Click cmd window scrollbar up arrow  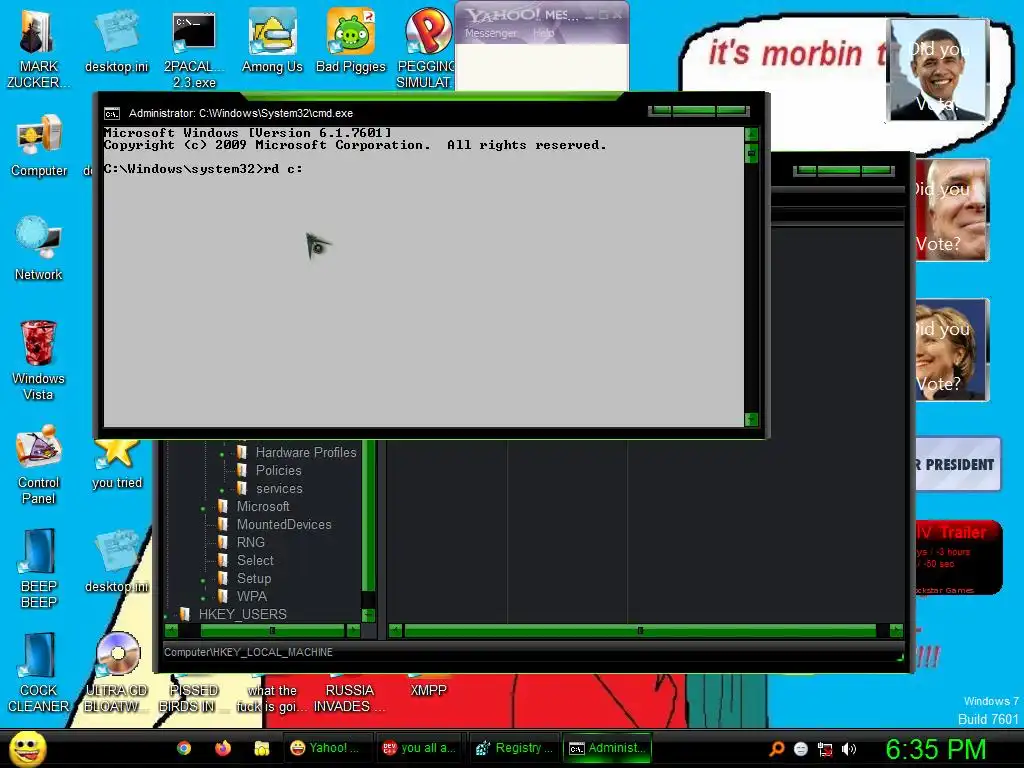pyautogui.click(x=751, y=135)
